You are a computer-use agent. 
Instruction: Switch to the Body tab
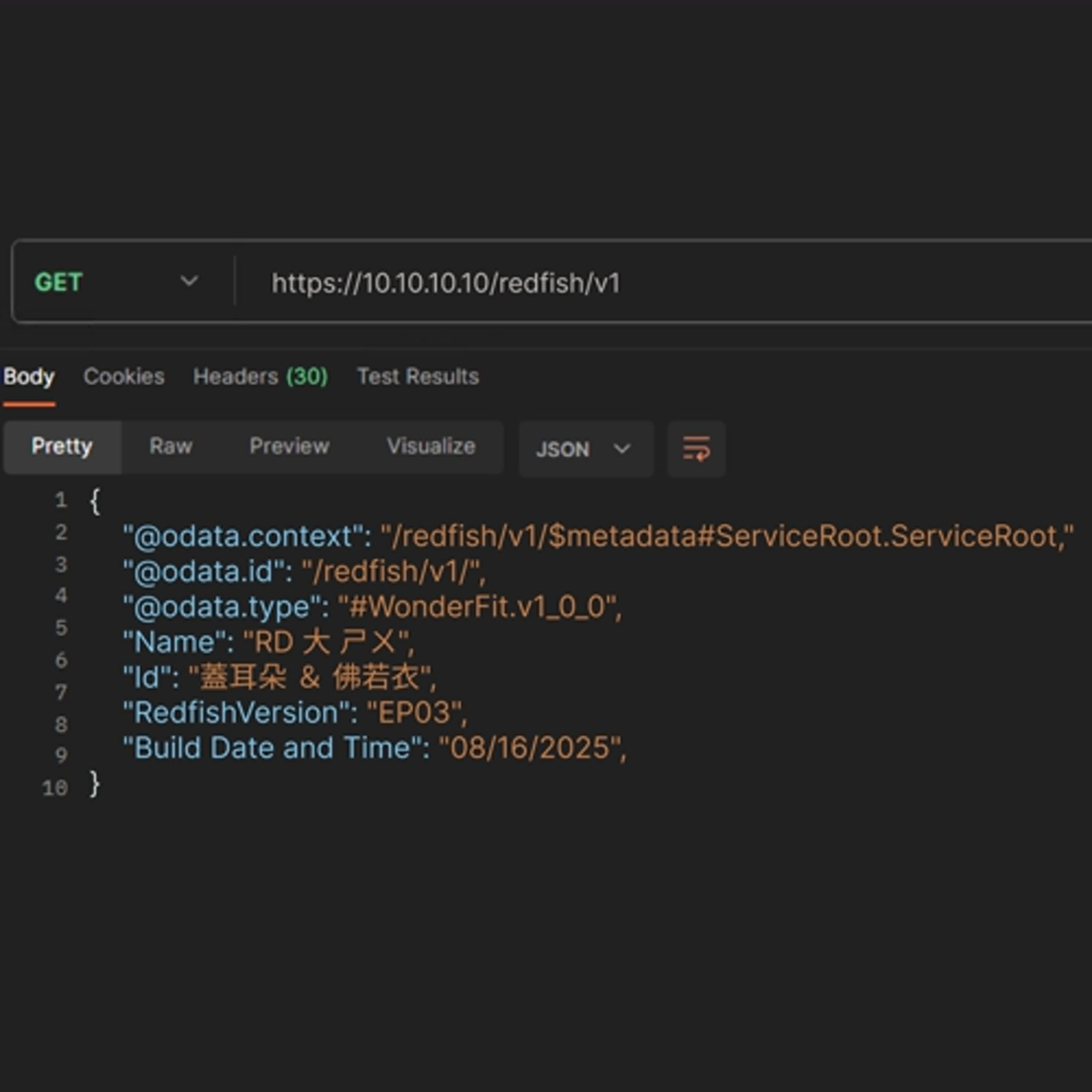29,376
